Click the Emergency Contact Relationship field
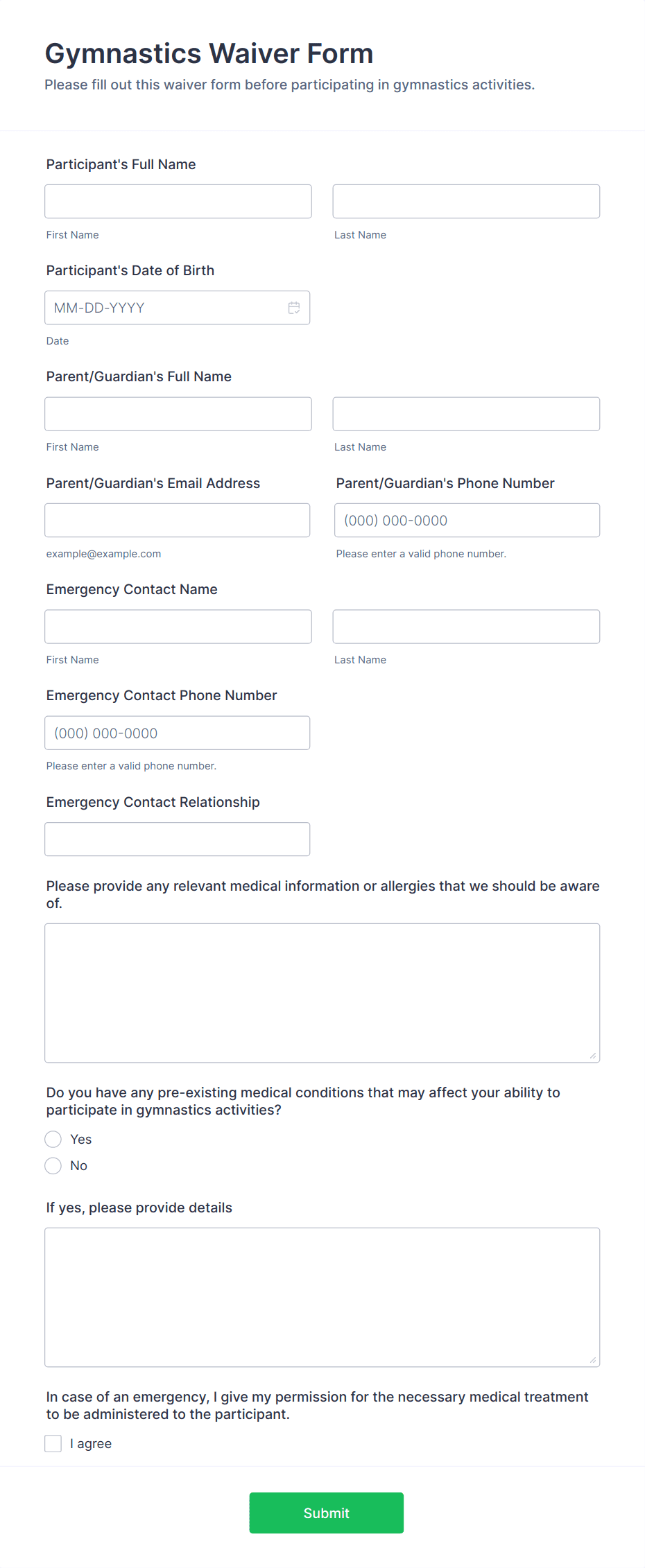645x1568 pixels. (x=177, y=839)
